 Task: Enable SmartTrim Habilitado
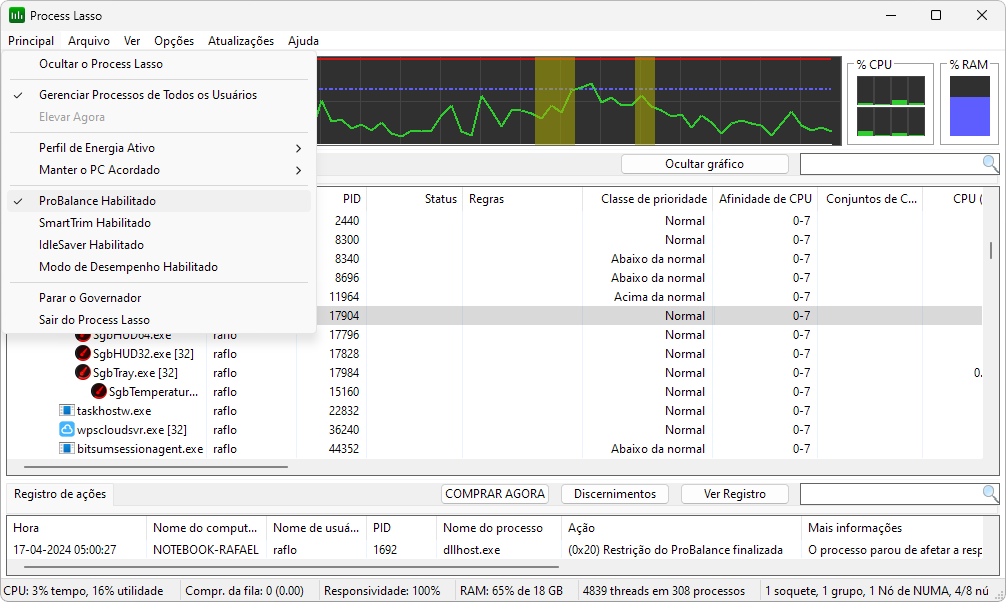click(159, 223)
